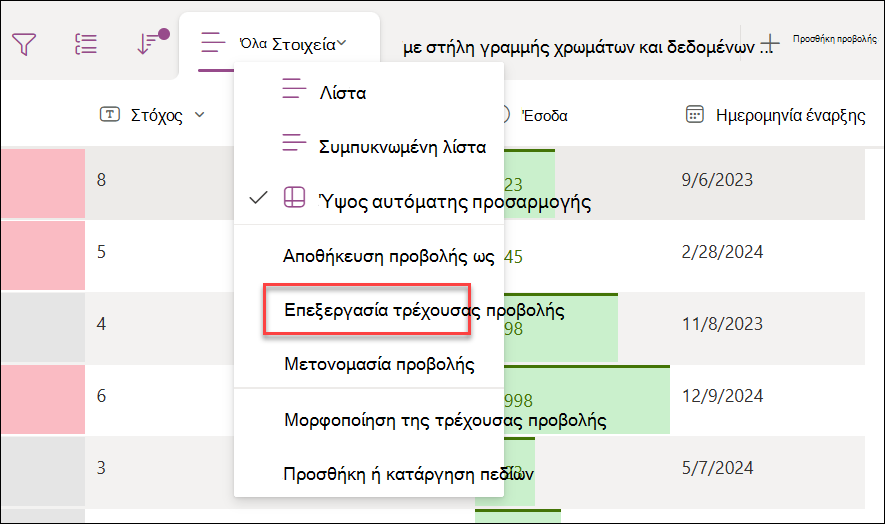The image size is (885, 524).
Task: Click the Στόχος column header
Action: pyautogui.click(x=156, y=115)
